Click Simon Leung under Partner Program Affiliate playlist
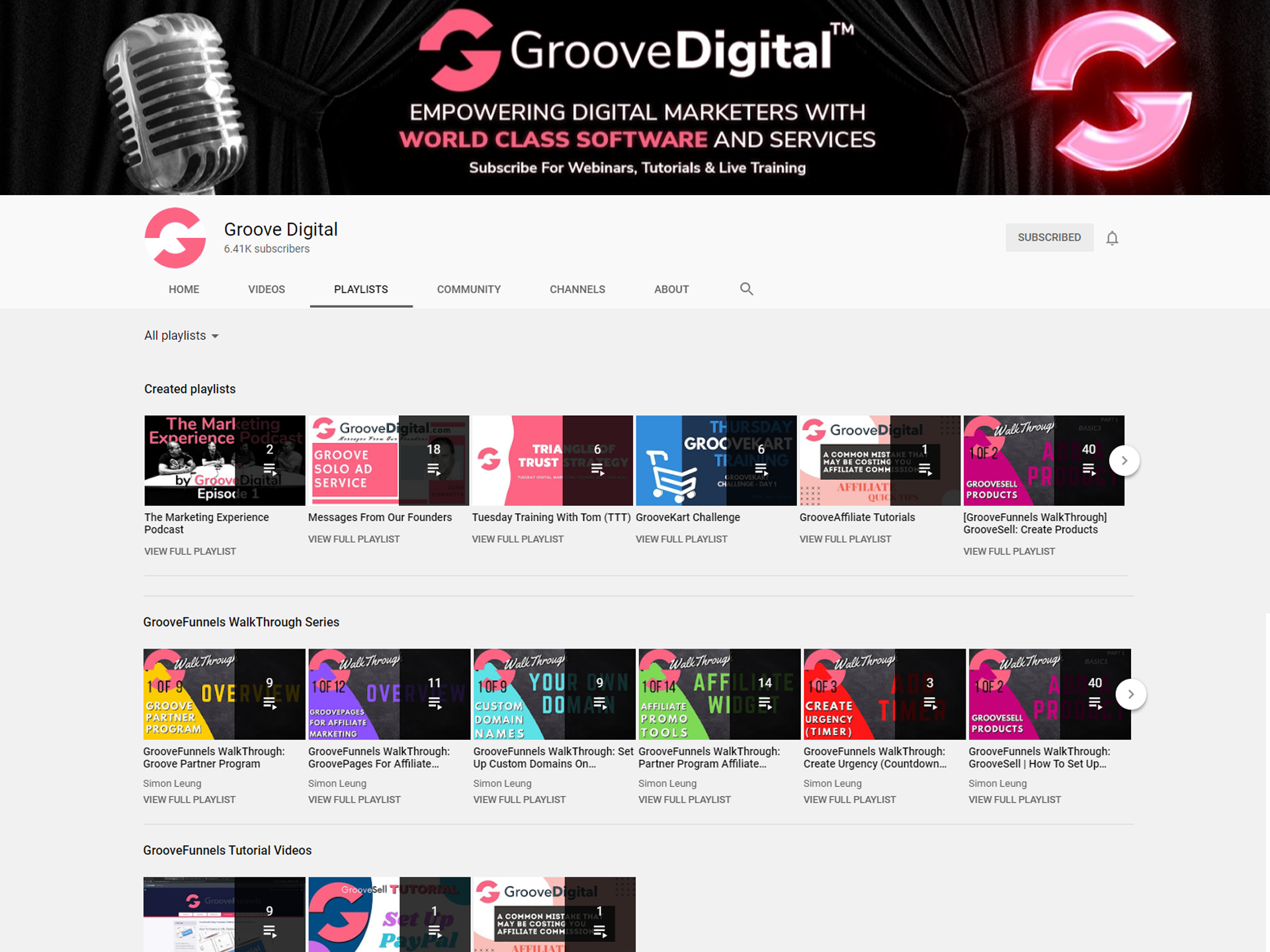The image size is (1270, 952). coord(667,783)
